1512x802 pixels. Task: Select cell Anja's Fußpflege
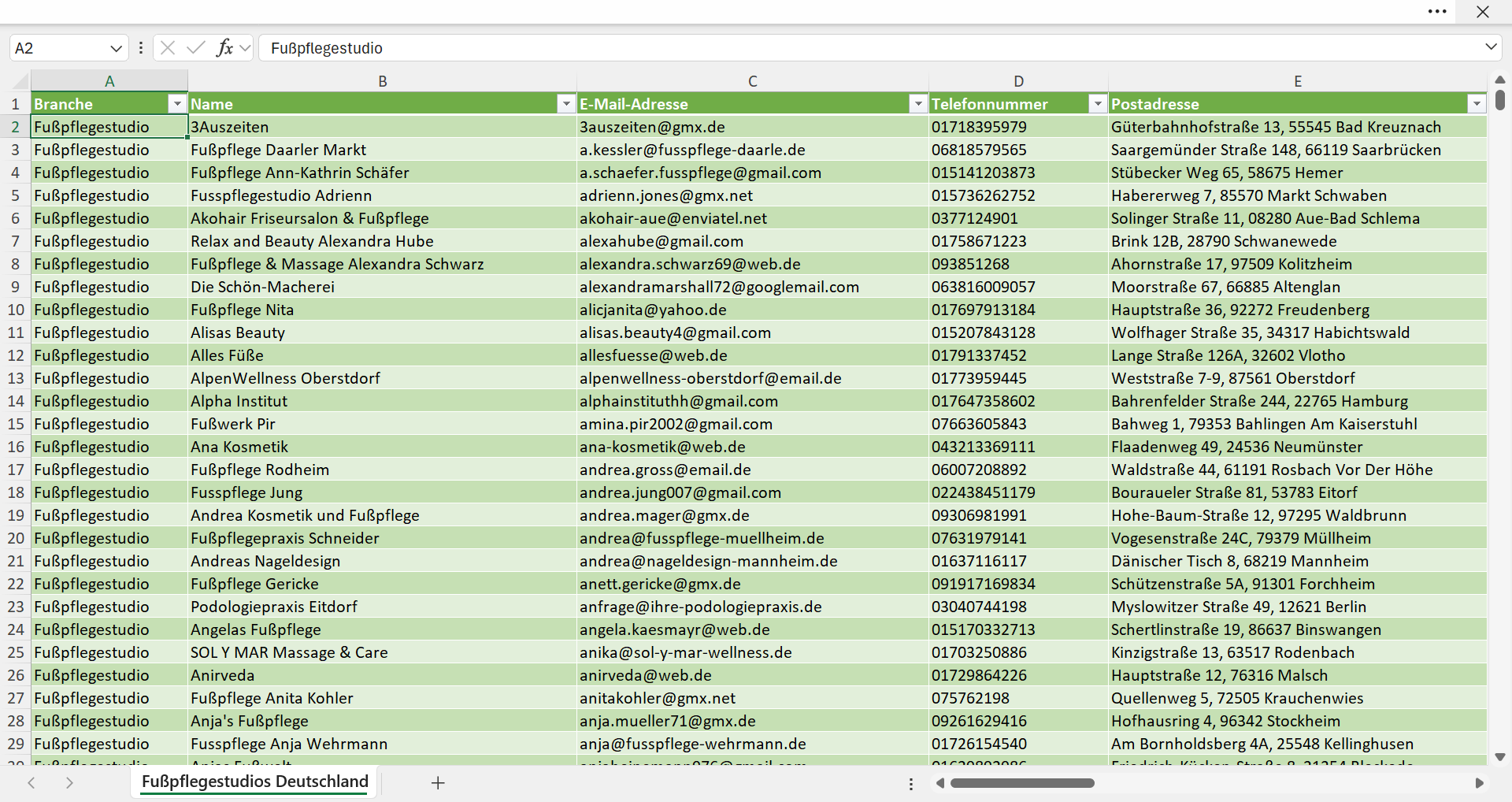point(383,721)
